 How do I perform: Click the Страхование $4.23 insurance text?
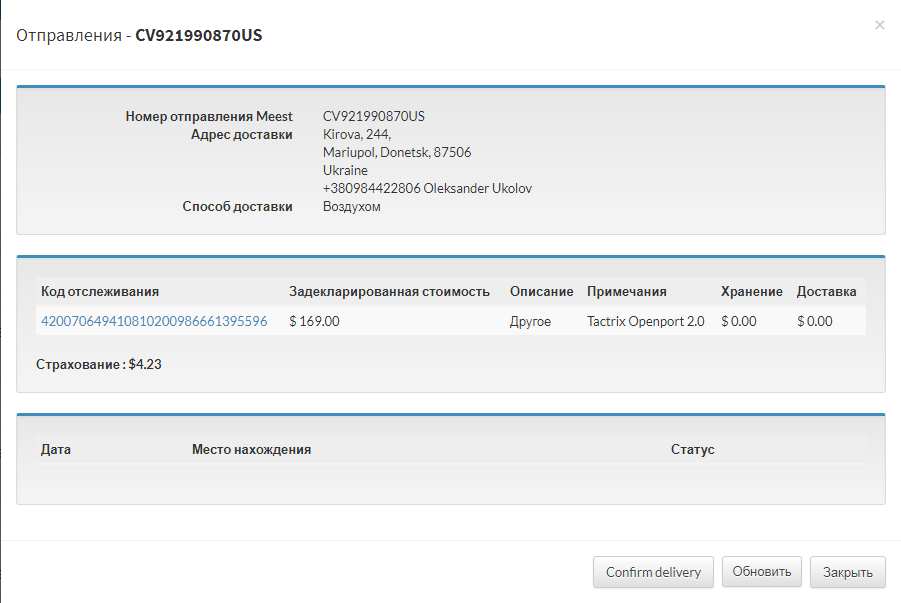(99, 364)
